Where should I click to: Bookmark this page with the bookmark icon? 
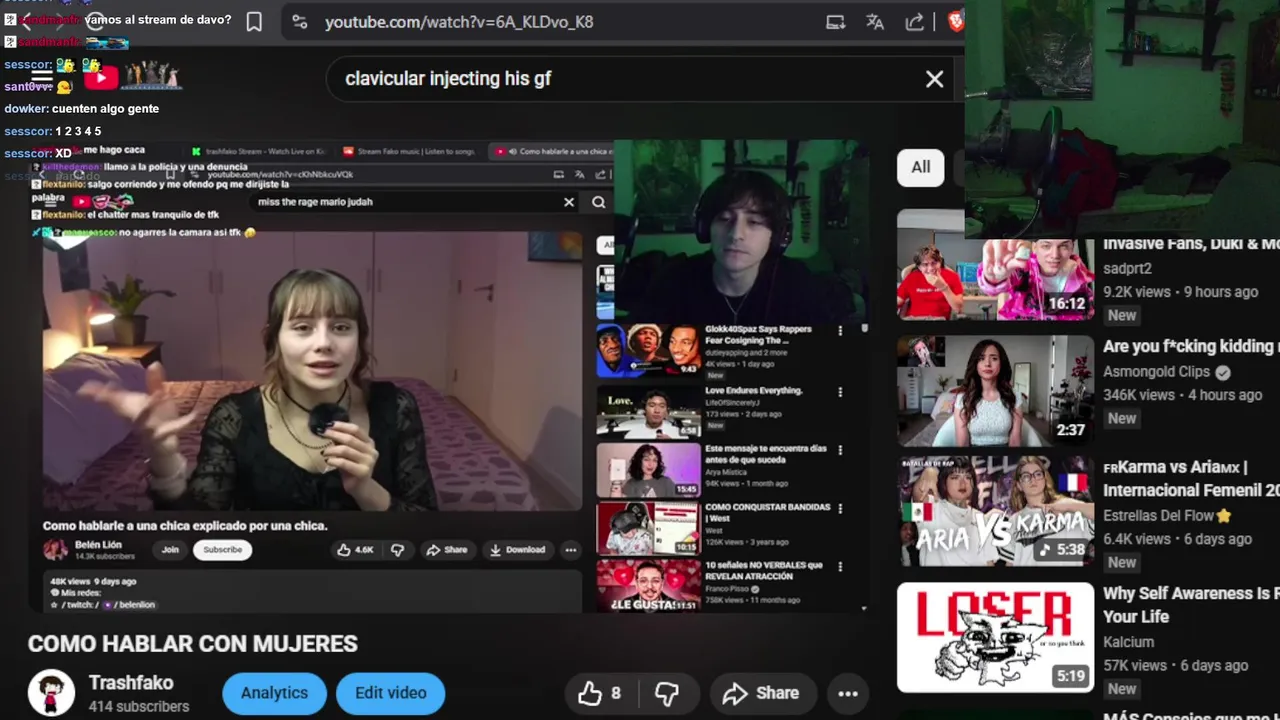tap(254, 22)
